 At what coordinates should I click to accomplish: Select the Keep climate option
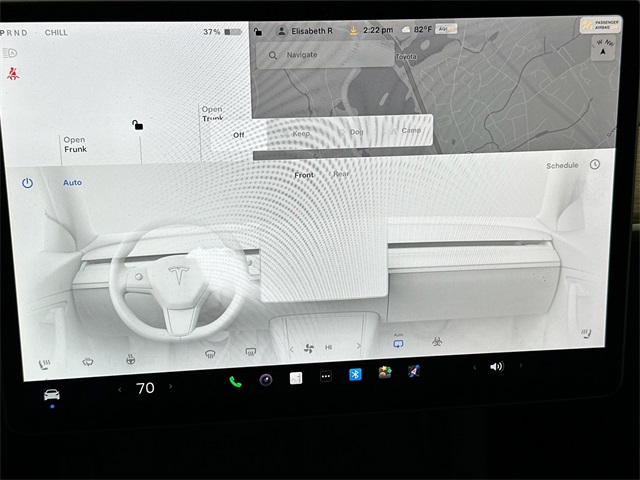(301, 133)
